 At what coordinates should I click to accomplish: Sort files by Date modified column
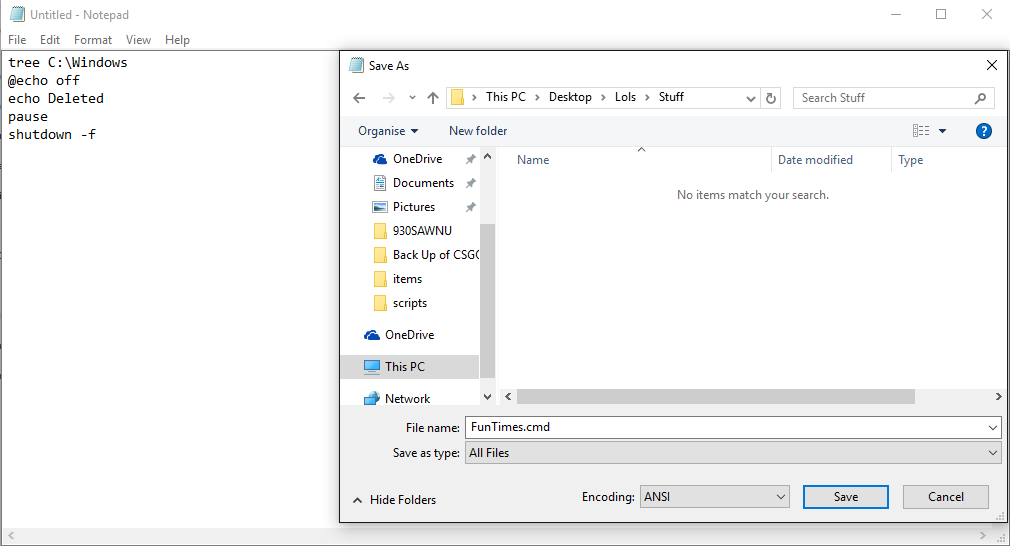tap(815, 160)
